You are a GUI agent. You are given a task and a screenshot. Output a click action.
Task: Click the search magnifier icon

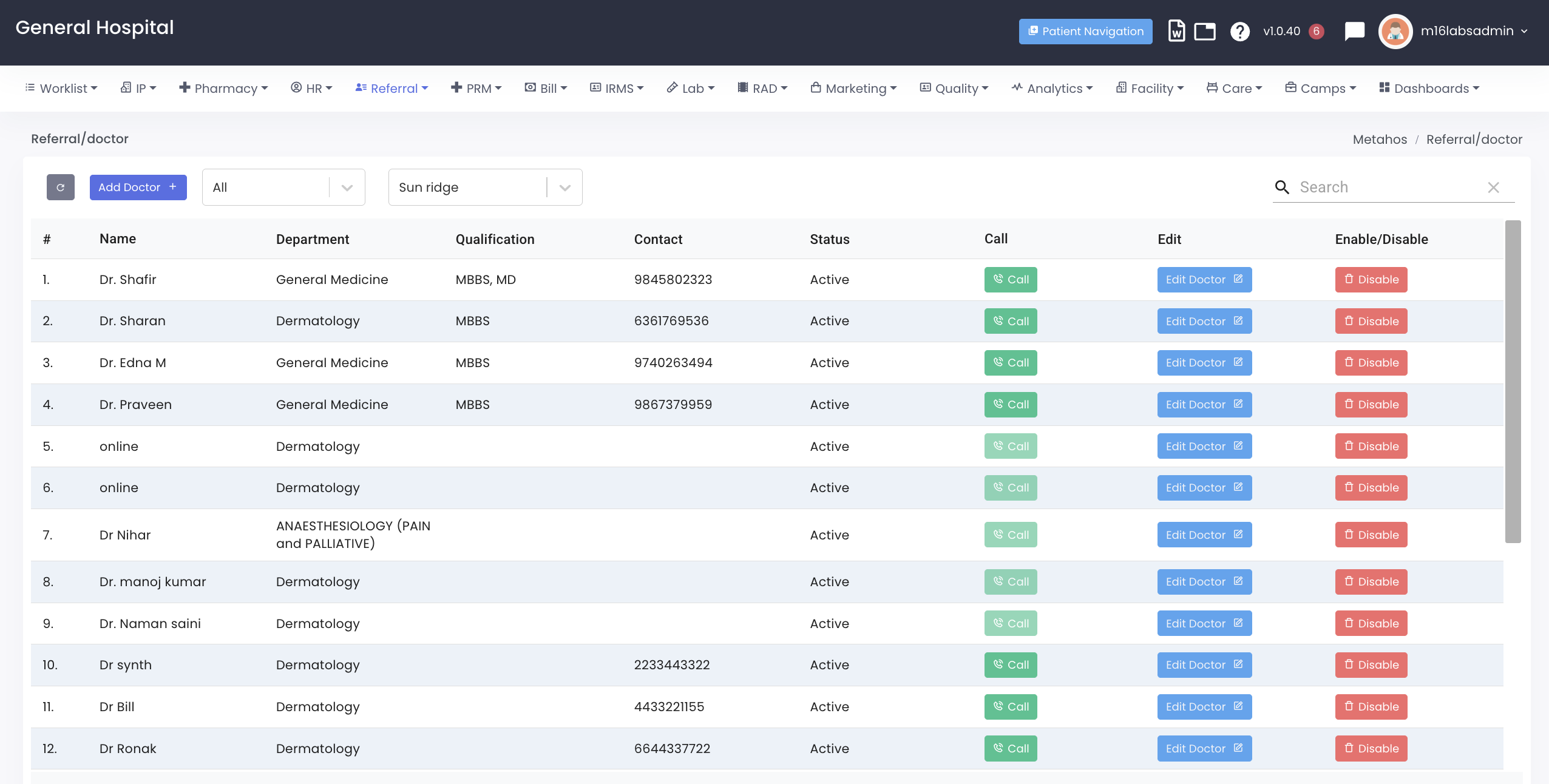tap(1282, 187)
